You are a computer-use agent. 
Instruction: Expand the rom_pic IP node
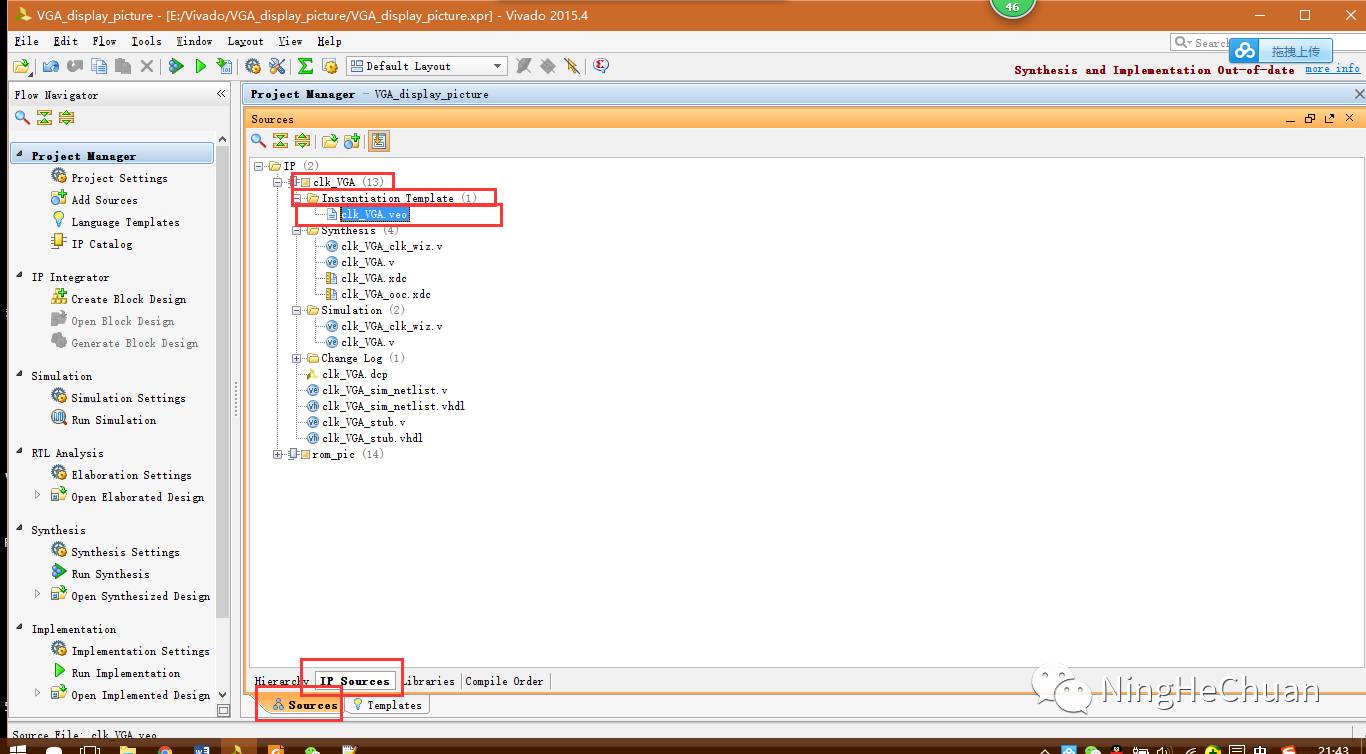[x=278, y=454]
